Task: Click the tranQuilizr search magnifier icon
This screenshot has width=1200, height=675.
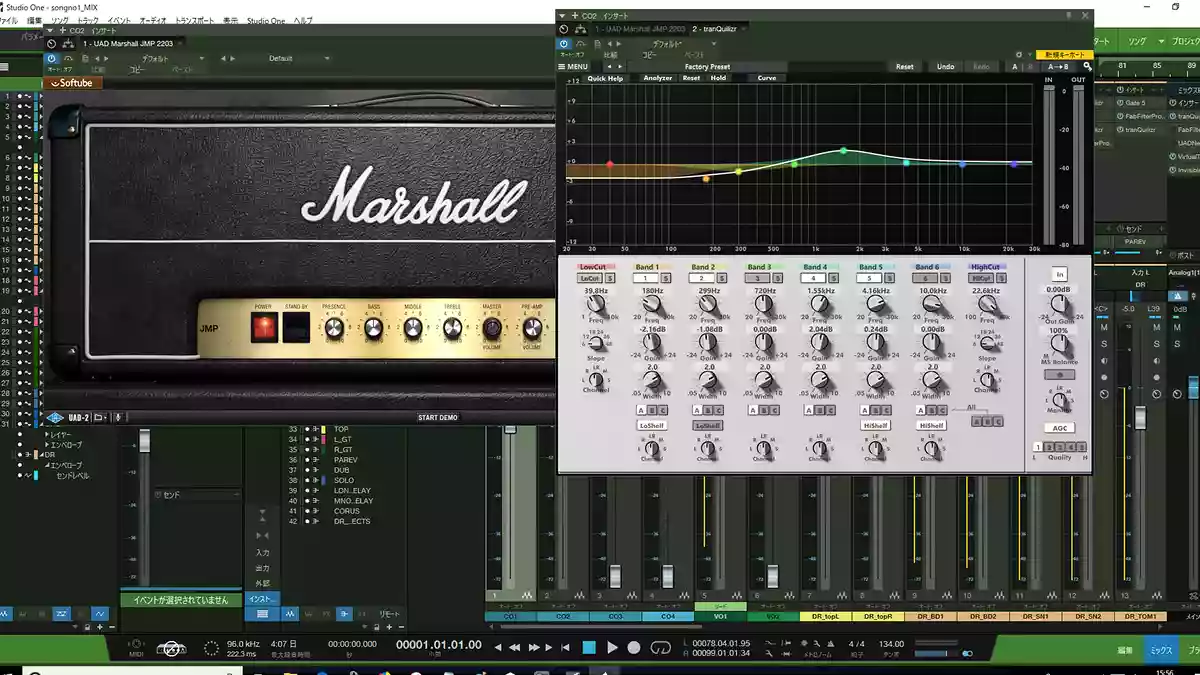Action: (1087, 67)
